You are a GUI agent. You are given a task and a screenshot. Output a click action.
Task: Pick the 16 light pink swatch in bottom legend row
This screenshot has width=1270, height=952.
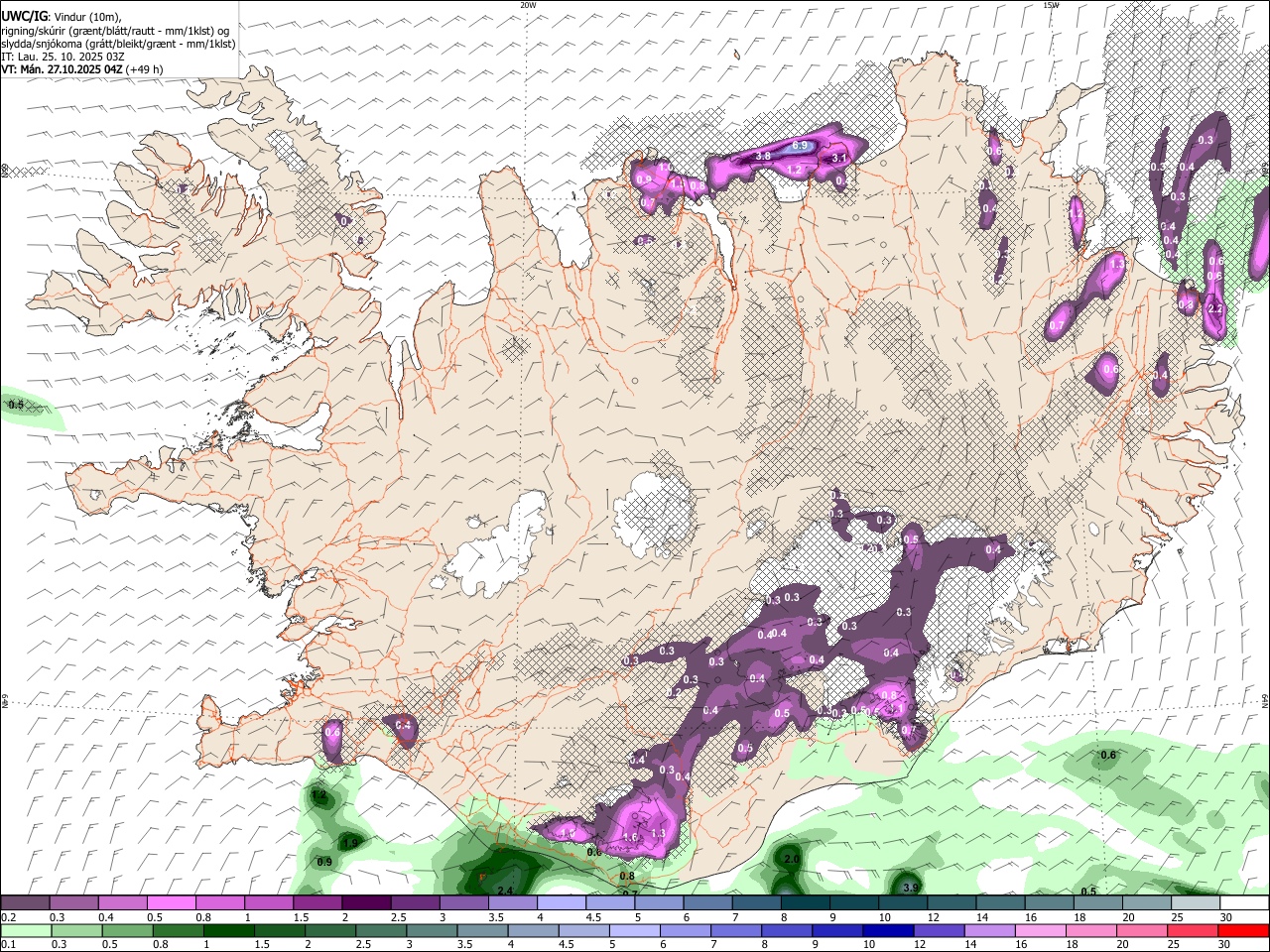[x=1041, y=930]
